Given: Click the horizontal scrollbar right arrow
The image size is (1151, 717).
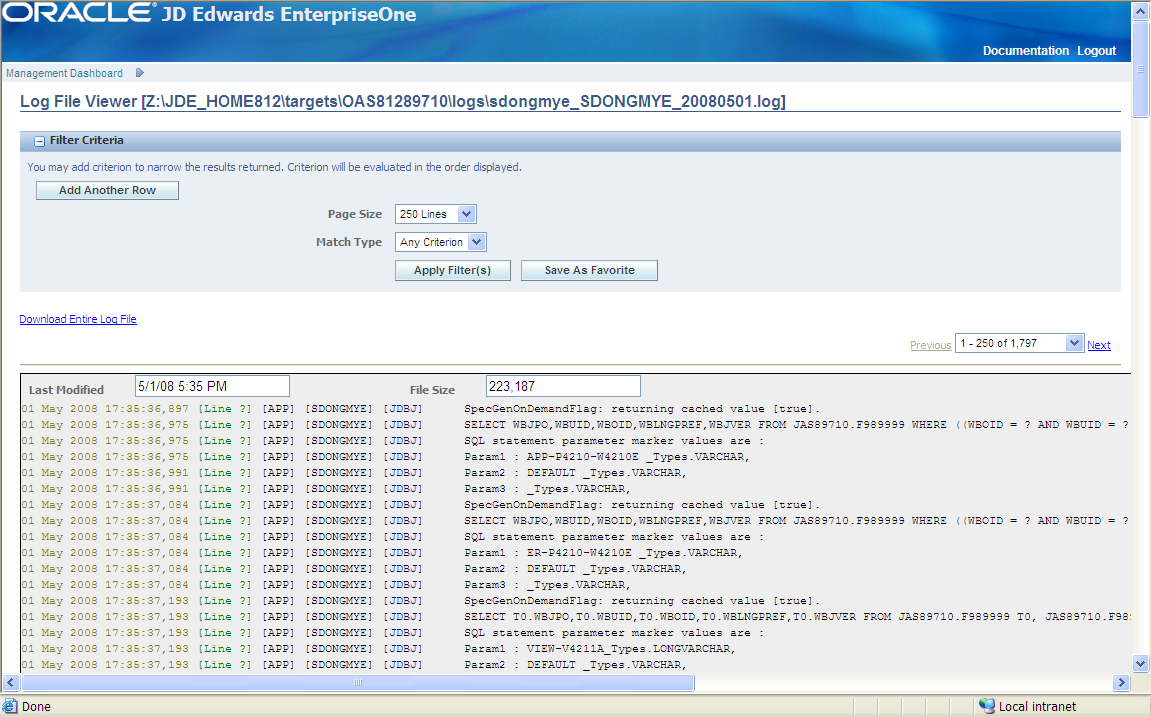Looking at the screenshot, I should coord(1121,683).
